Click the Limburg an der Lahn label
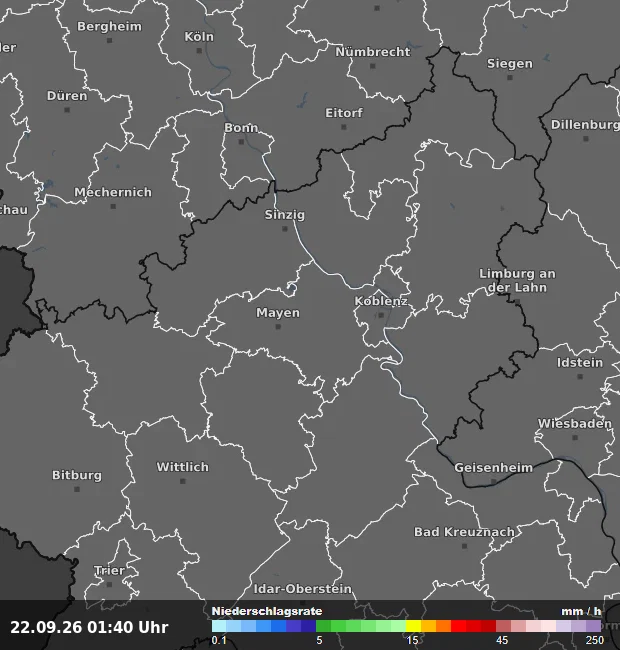The height and width of the screenshot is (650, 620). pyautogui.click(x=517, y=281)
